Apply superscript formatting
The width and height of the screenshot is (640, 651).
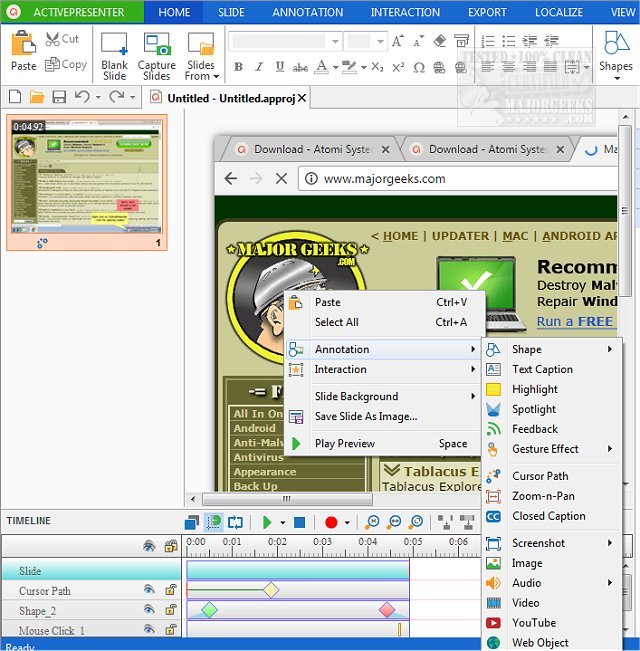tap(398, 67)
